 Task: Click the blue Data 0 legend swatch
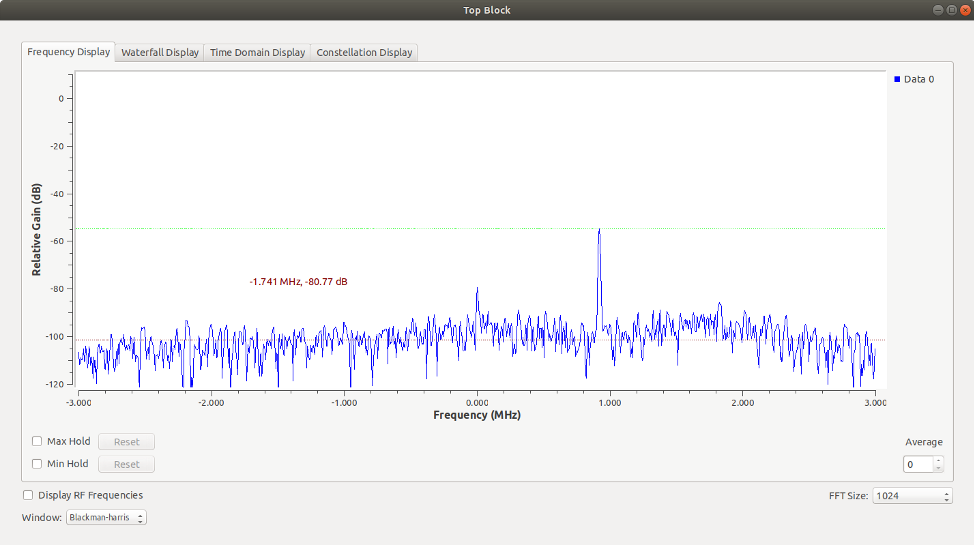point(897,79)
